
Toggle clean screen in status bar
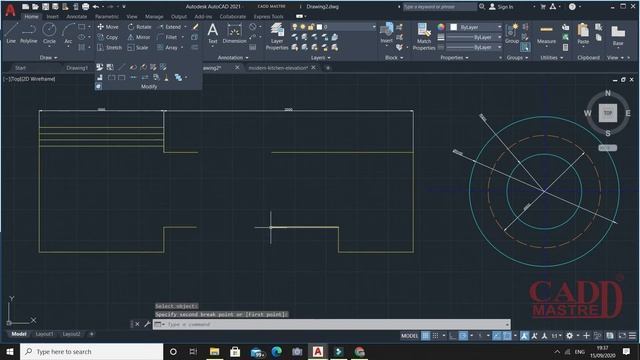(x=622, y=336)
